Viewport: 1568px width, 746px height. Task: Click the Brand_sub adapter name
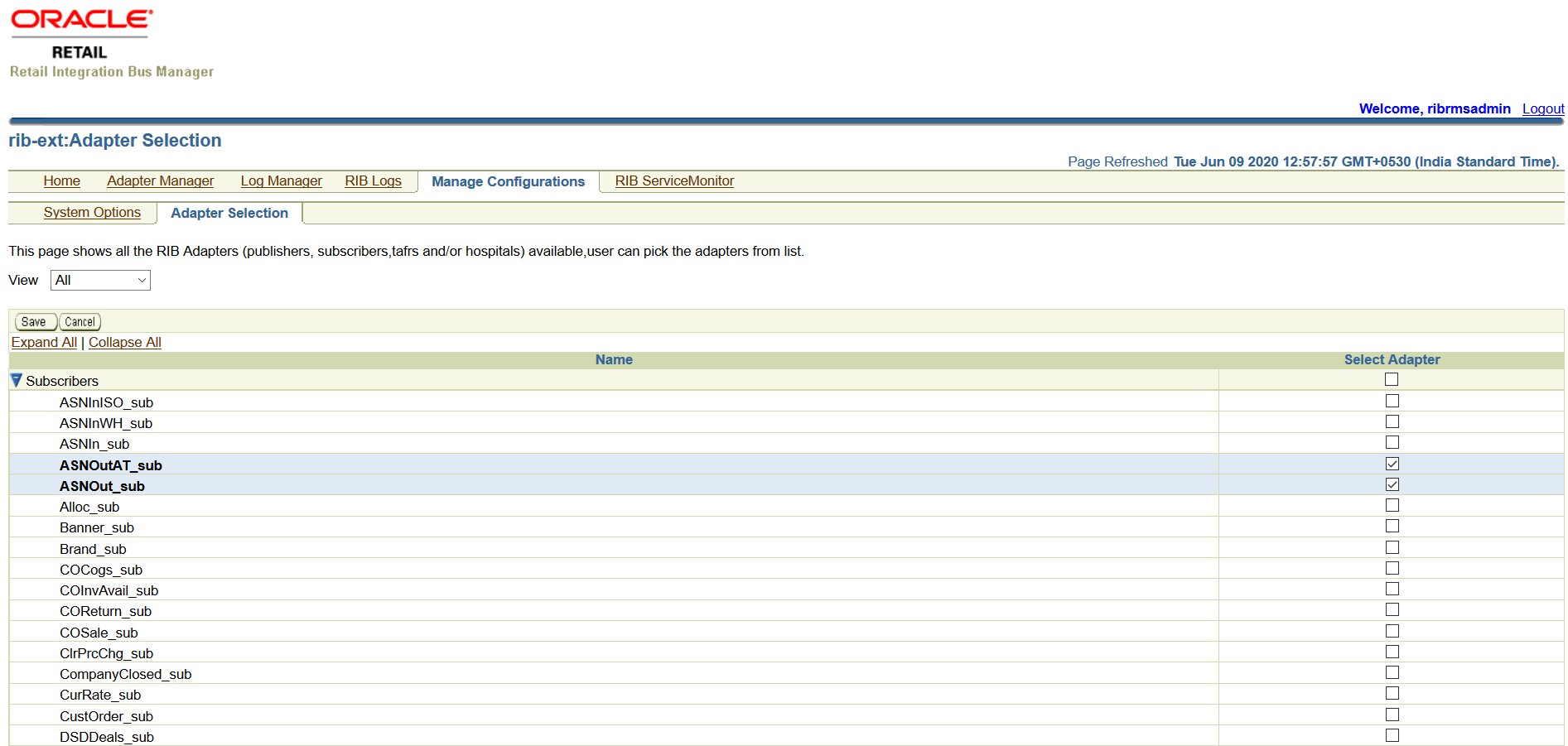pyautogui.click(x=93, y=549)
